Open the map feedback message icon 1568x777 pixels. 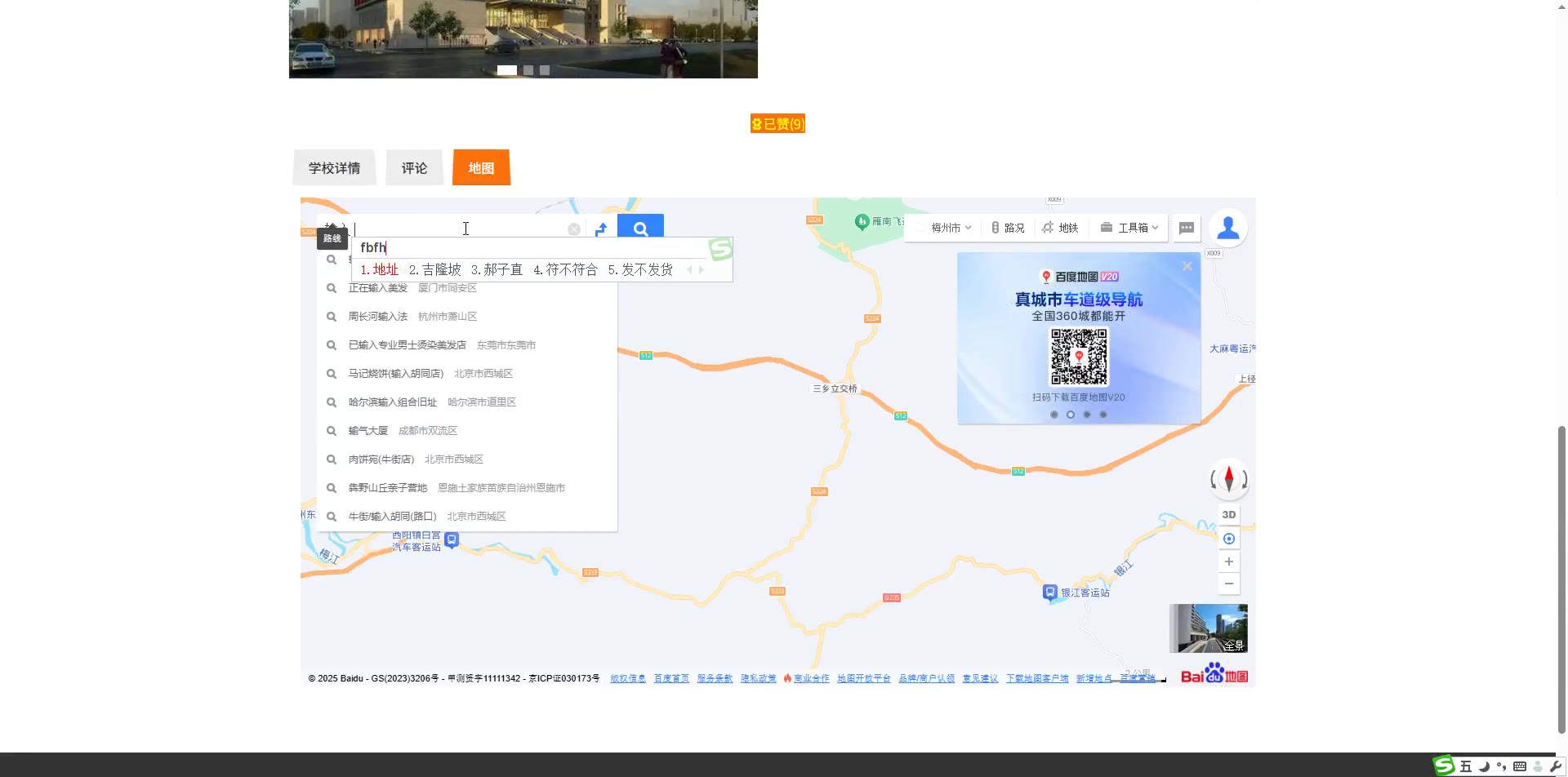(1187, 229)
